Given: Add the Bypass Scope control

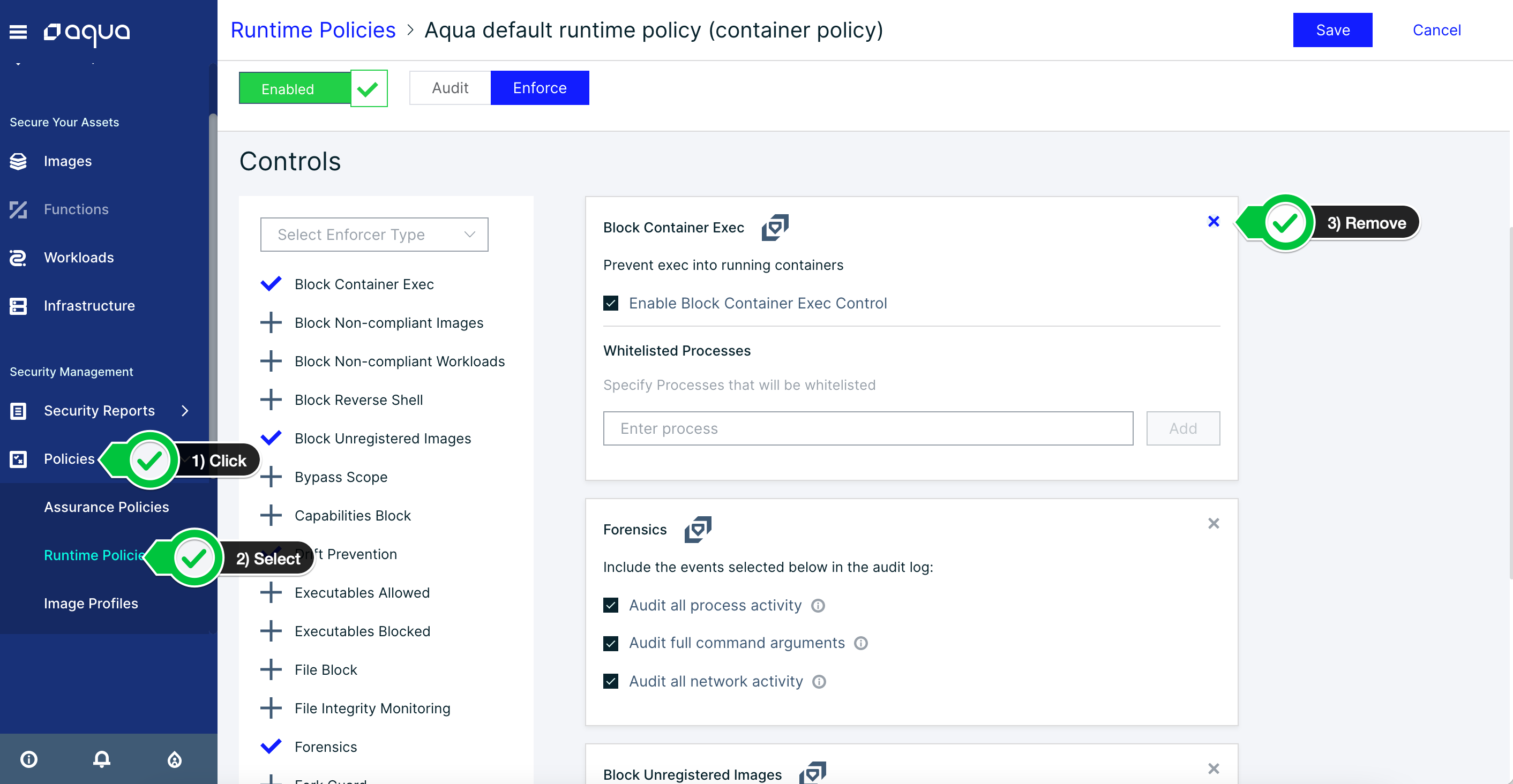Looking at the screenshot, I should click(x=271, y=477).
